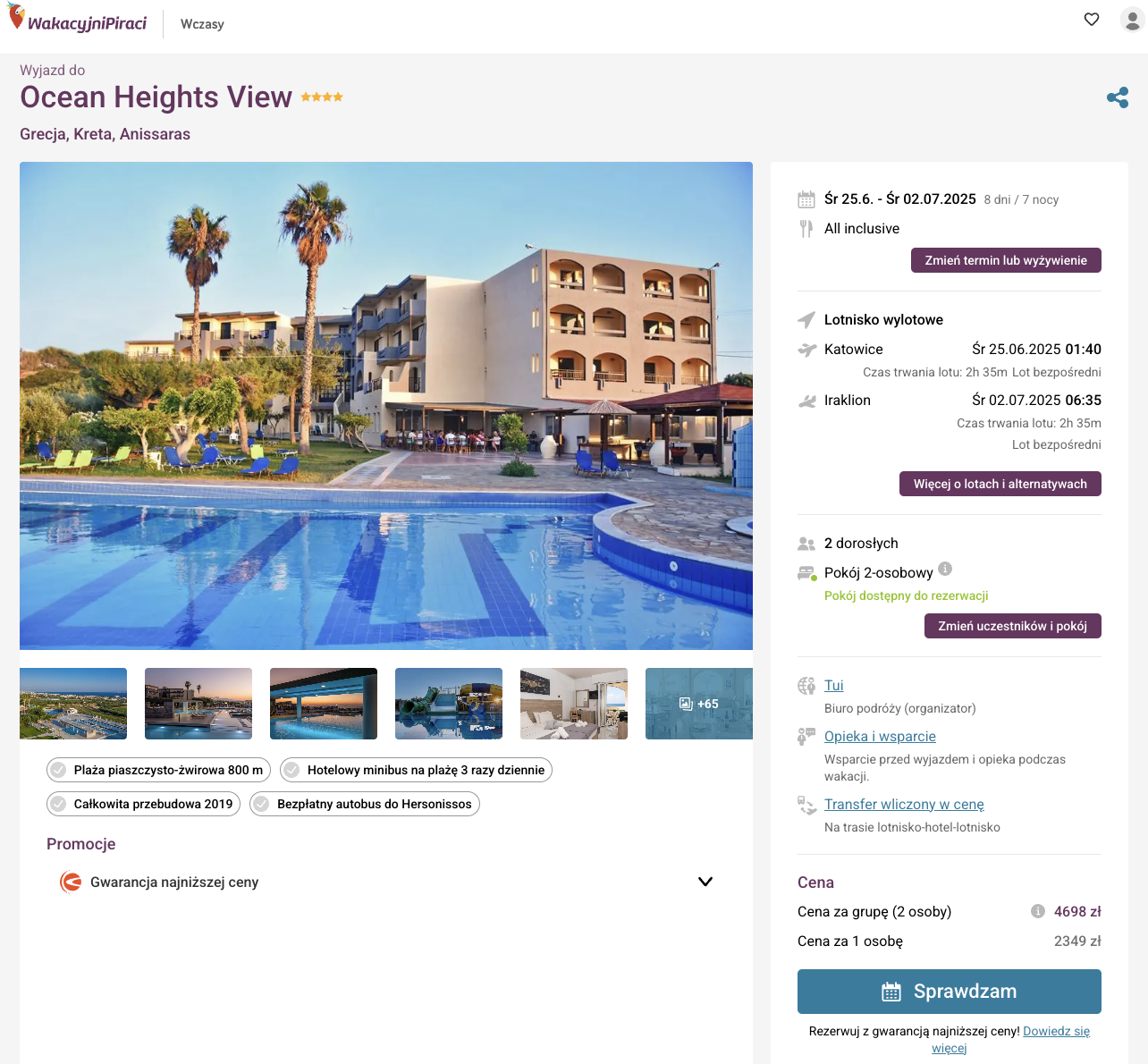
Task: Click the calendar icon beside travel dates
Action: 806,199
